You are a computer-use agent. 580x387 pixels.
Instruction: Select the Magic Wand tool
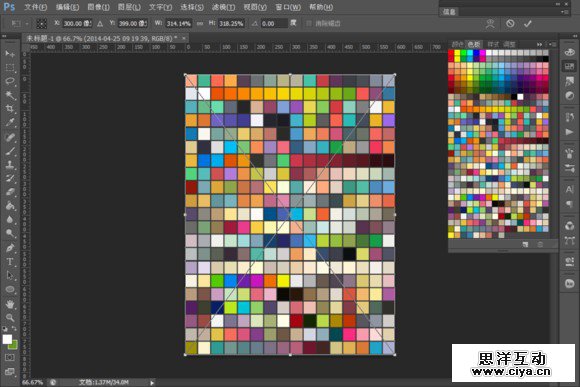click(10, 95)
